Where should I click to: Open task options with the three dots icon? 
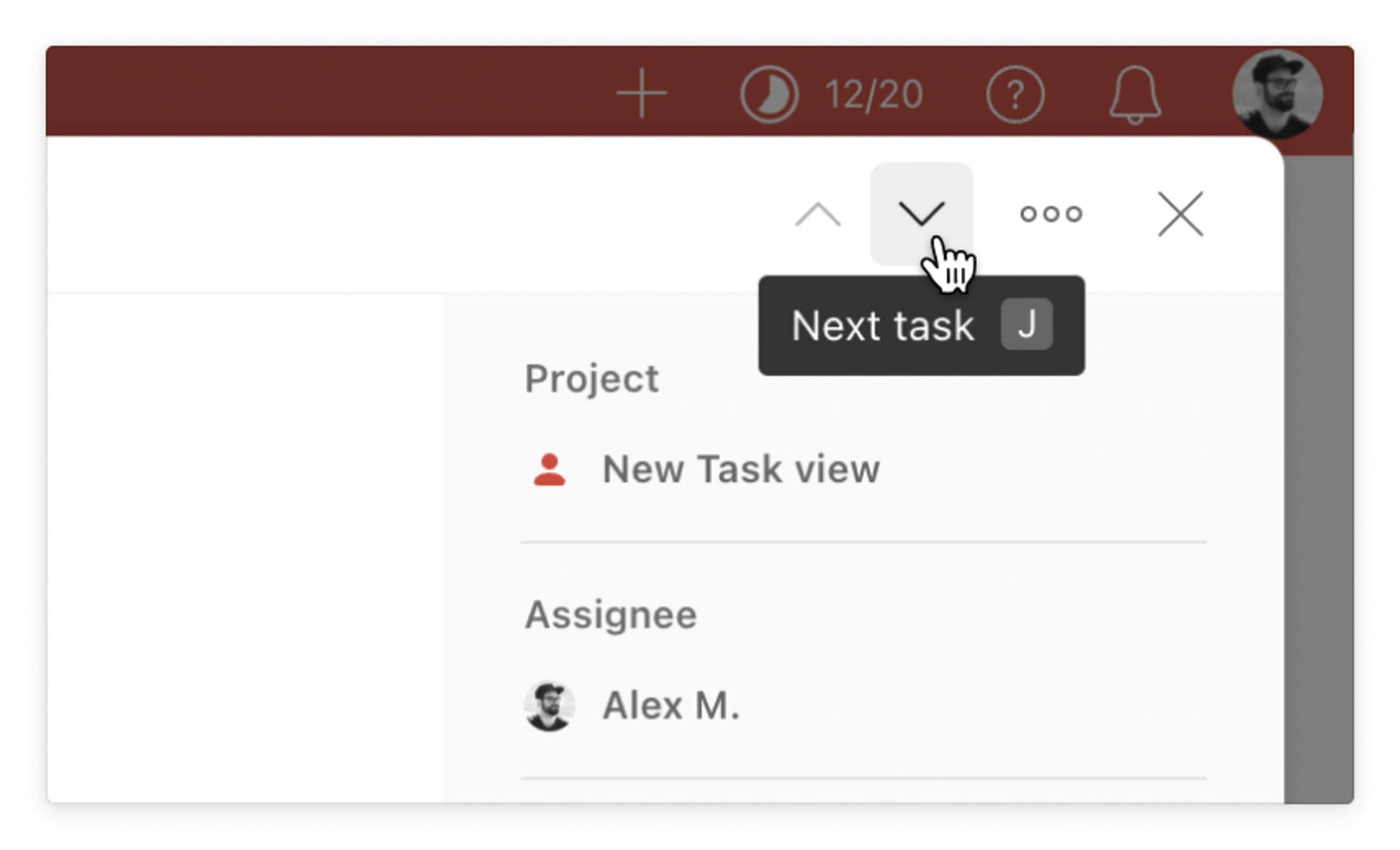tap(1052, 213)
